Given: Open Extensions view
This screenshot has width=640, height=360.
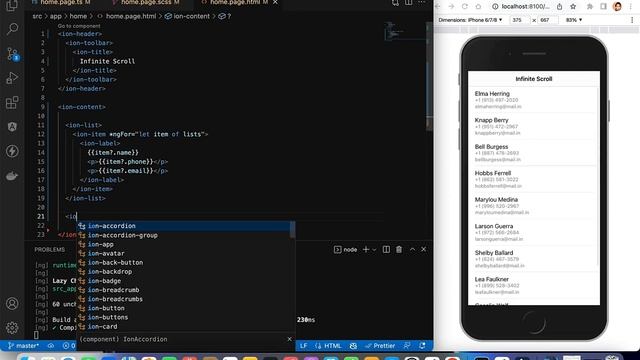Looking at the screenshot, I should coord(12,102).
